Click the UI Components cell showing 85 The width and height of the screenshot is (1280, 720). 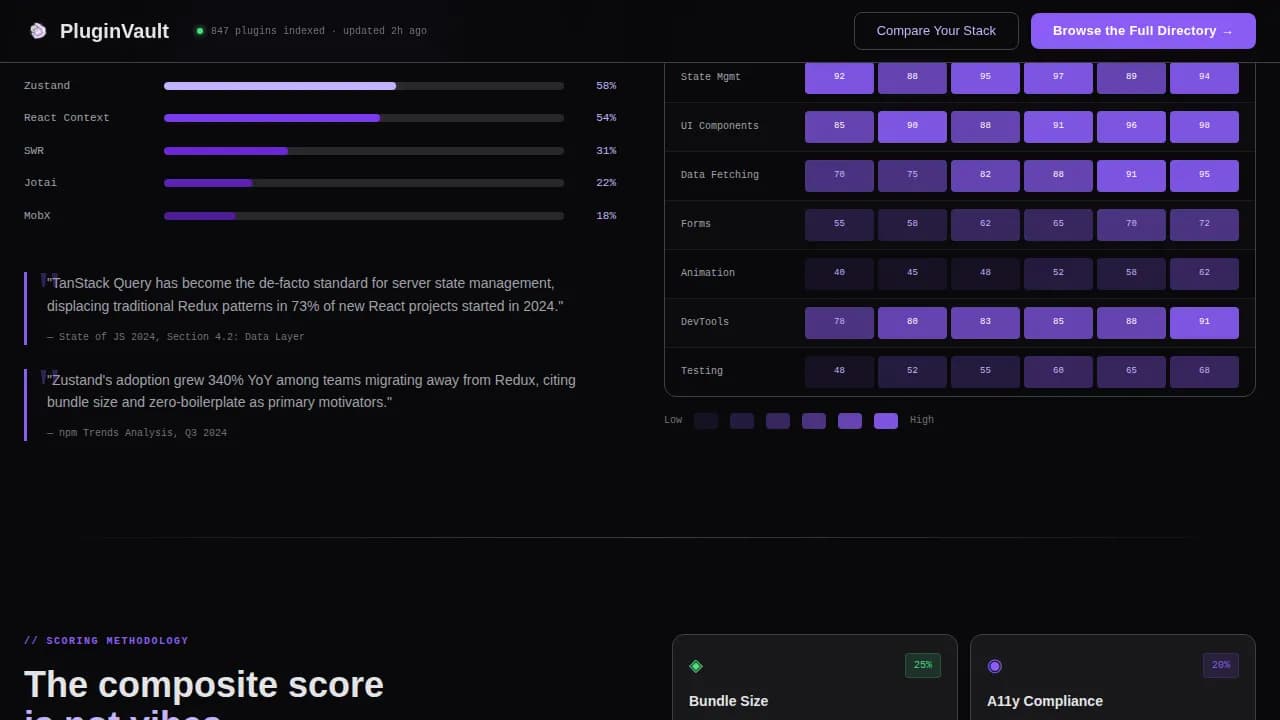(x=839, y=127)
